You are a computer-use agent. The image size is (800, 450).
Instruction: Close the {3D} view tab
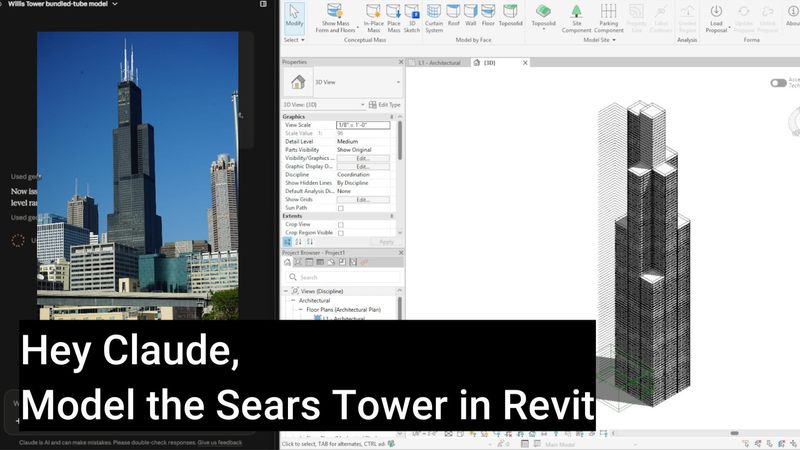tap(525, 63)
